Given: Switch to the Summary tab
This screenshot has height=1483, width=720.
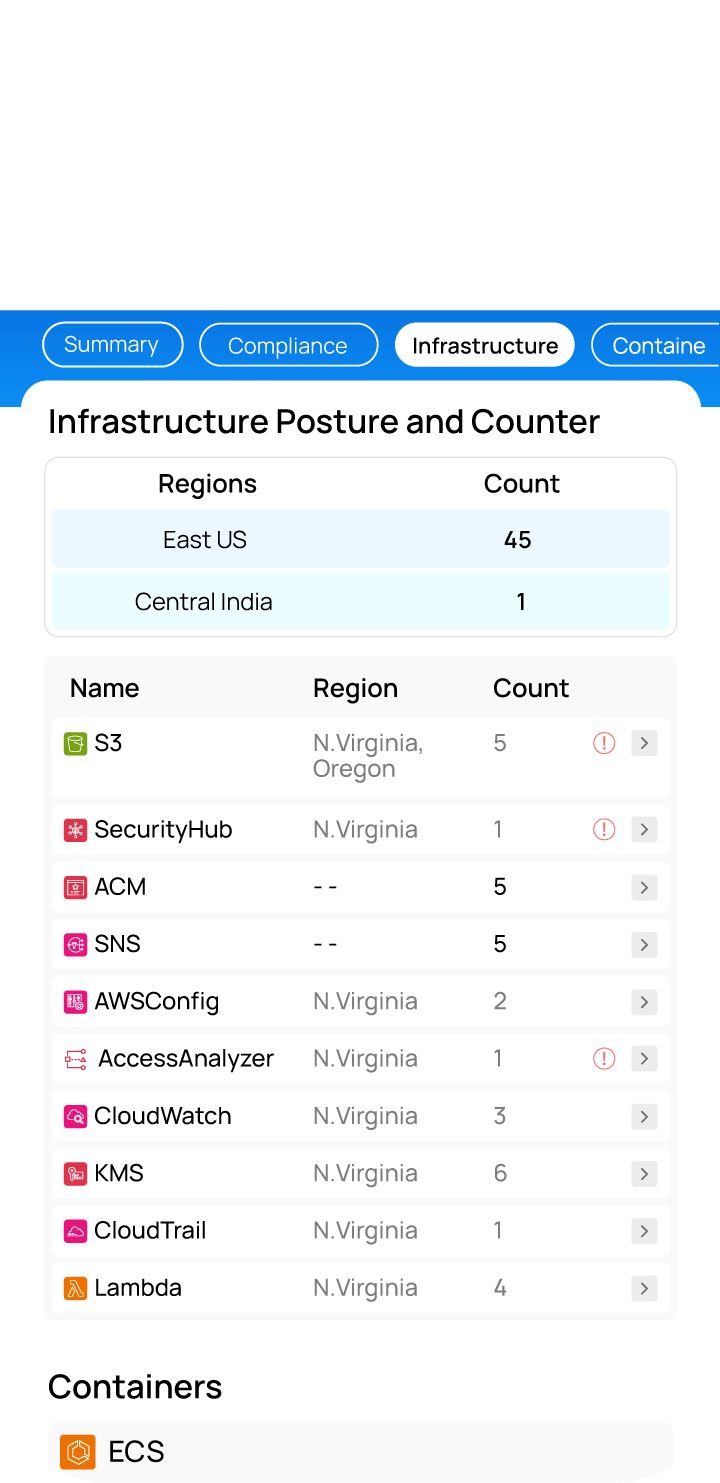Looking at the screenshot, I should point(112,345).
